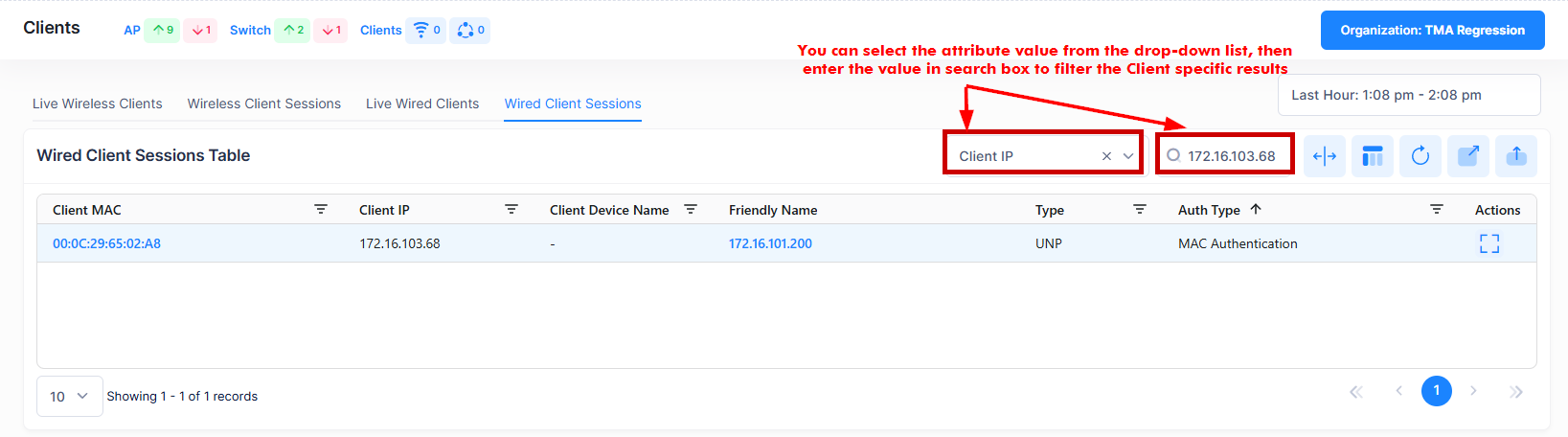The image size is (1568, 437).
Task: Open the Type column filter icon
Action: (x=1140, y=209)
